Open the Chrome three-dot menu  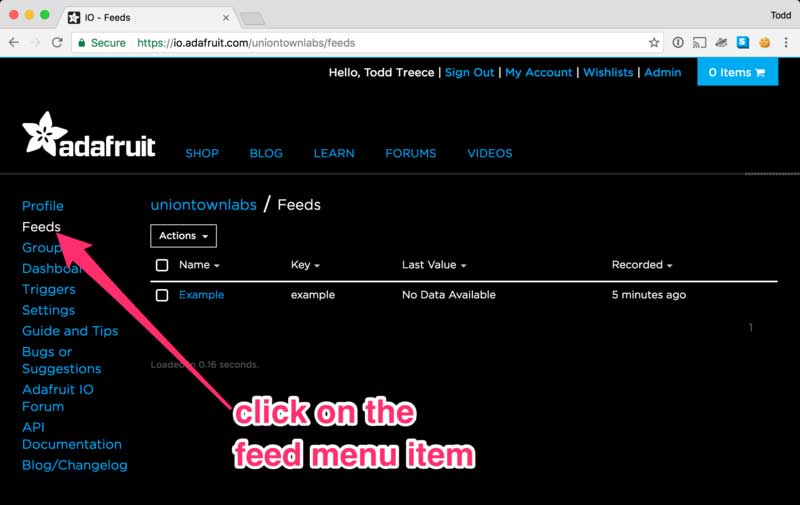(786, 43)
